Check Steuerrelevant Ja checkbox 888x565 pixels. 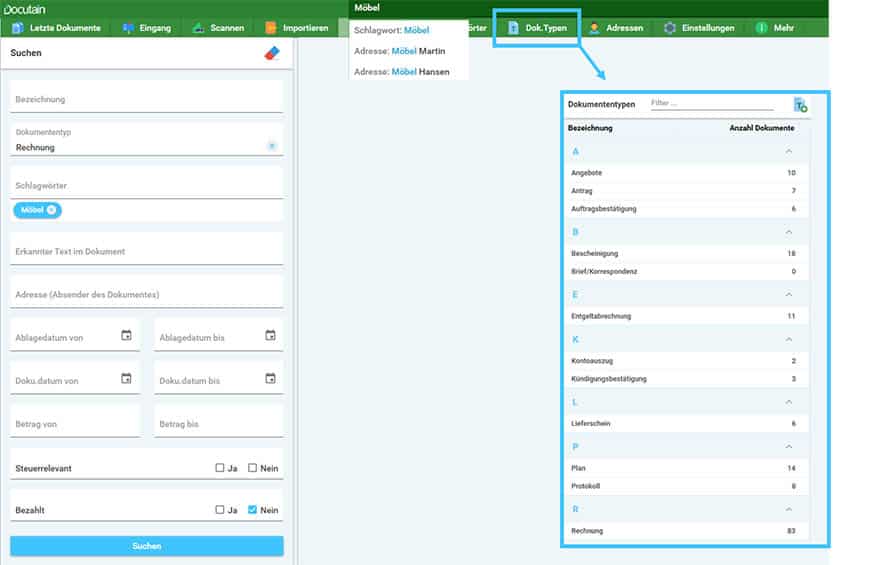[x=220, y=468]
